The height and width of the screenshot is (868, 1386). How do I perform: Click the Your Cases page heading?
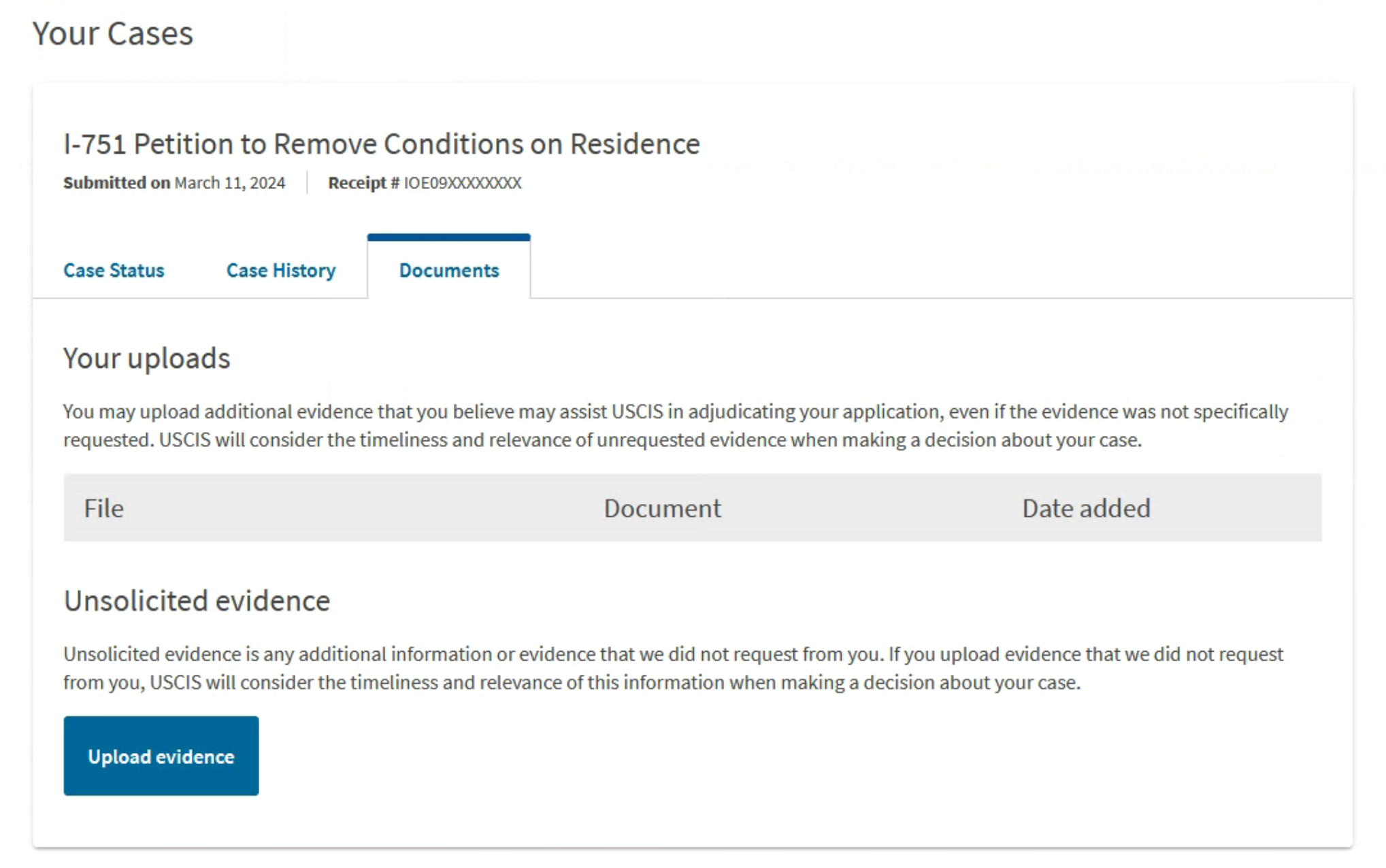113,33
